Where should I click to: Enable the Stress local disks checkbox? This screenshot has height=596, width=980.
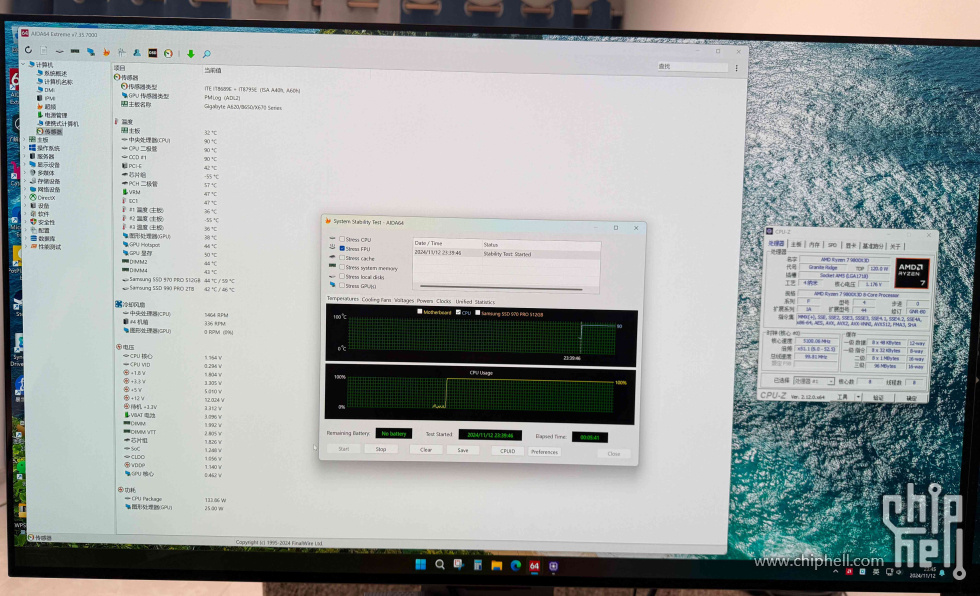coord(342,276)
